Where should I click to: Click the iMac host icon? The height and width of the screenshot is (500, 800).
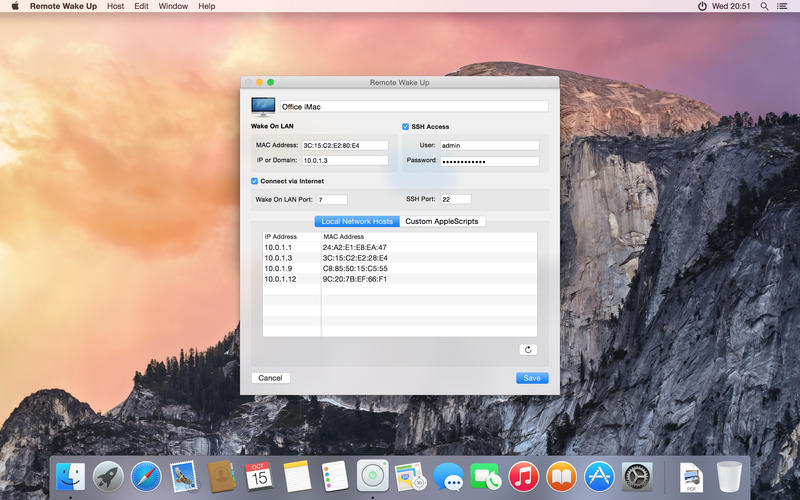pyautogui.click(x=263, y=107)
